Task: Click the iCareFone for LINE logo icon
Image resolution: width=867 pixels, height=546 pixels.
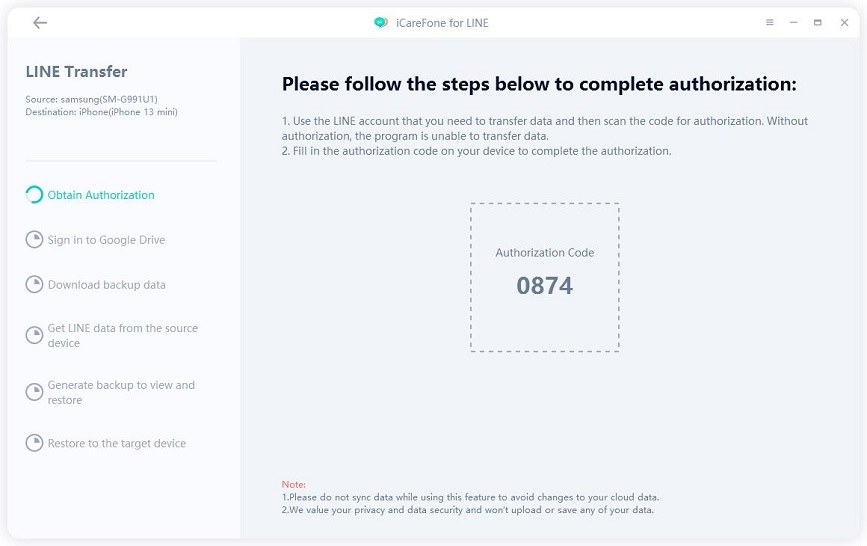Action: pyautogui.click(x=380, y=23)
